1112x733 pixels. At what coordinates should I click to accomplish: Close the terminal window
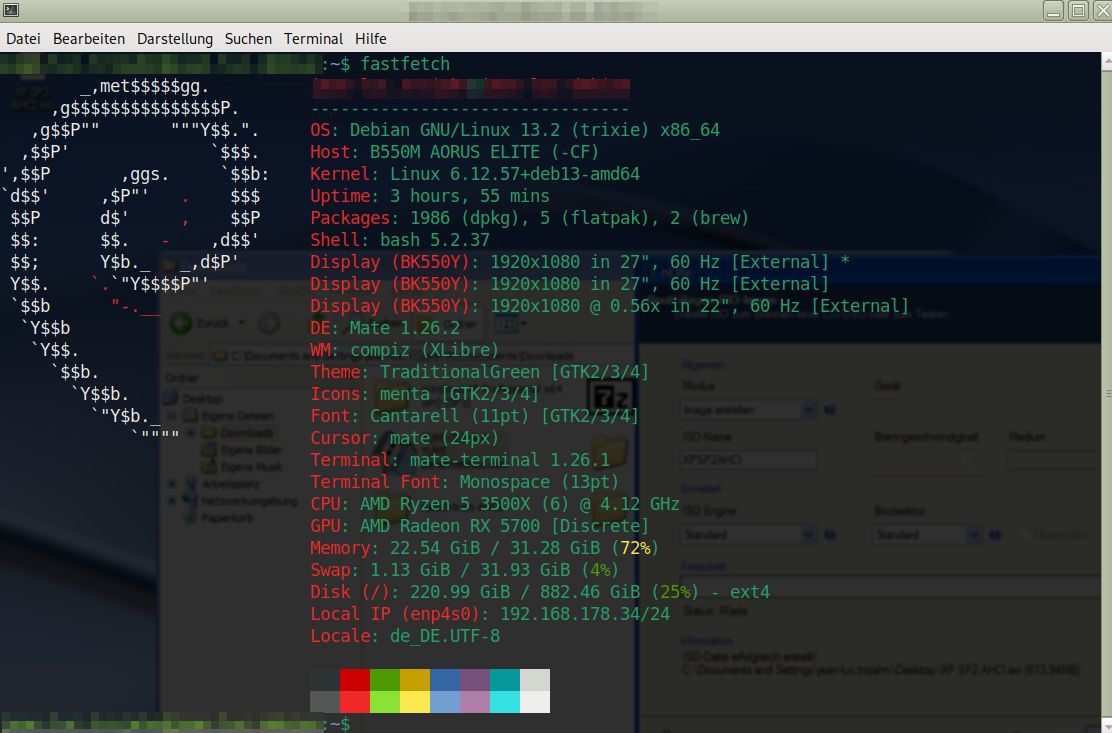[x=1103, y=11]
